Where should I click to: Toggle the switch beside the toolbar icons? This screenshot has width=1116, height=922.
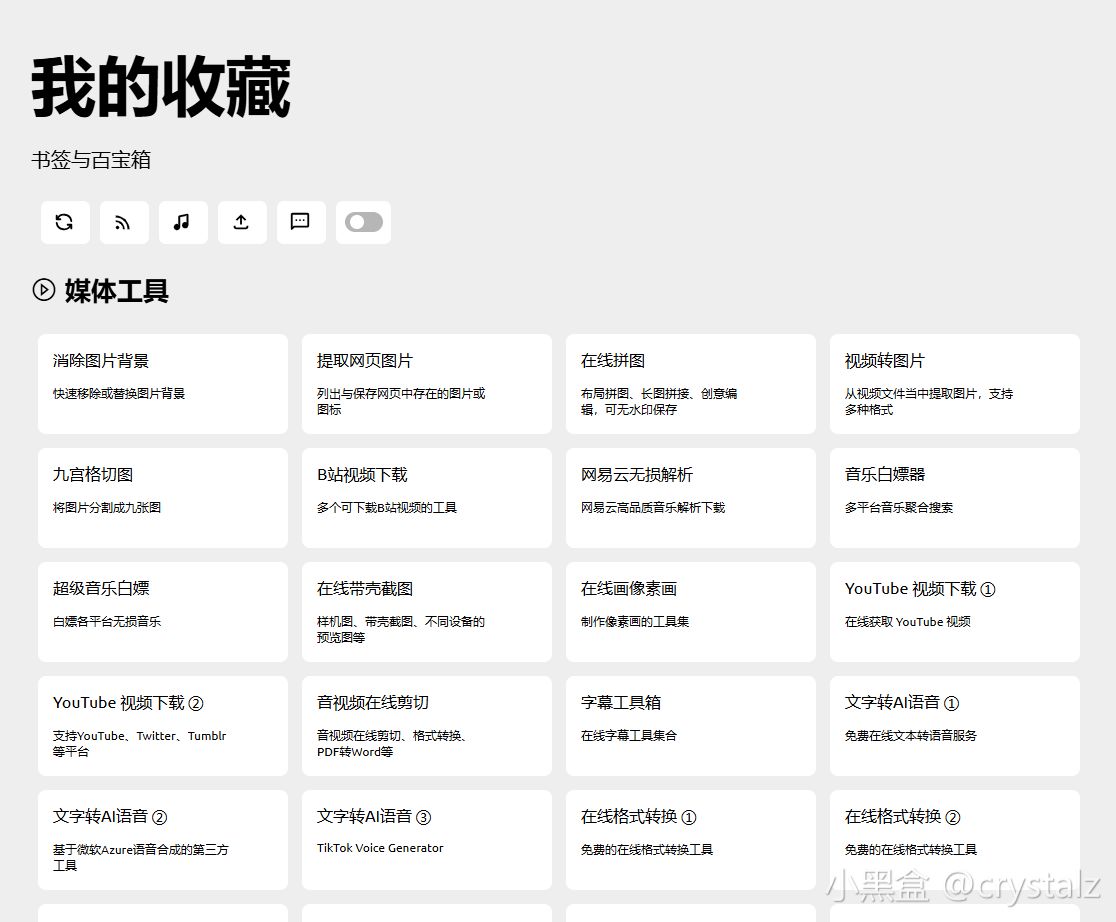tap(364, 222)
